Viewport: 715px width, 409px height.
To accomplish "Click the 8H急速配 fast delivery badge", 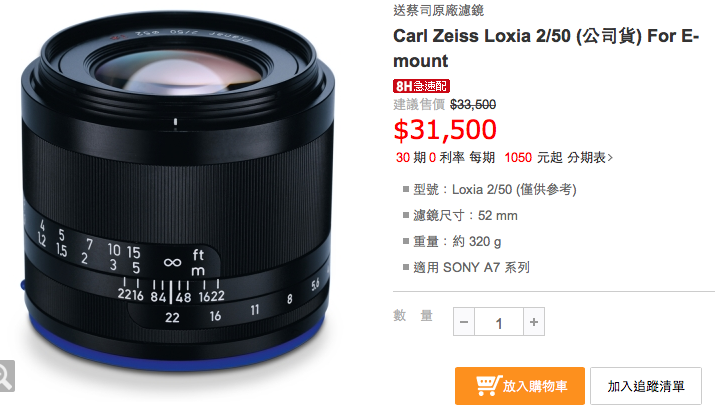I will pos(421,86).
